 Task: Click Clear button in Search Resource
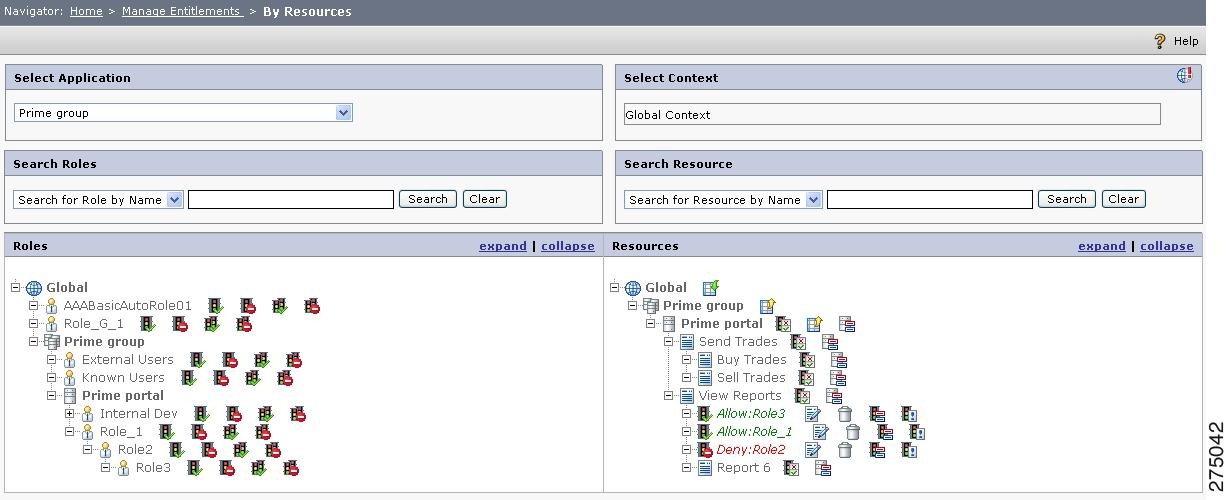[1124, 199]
